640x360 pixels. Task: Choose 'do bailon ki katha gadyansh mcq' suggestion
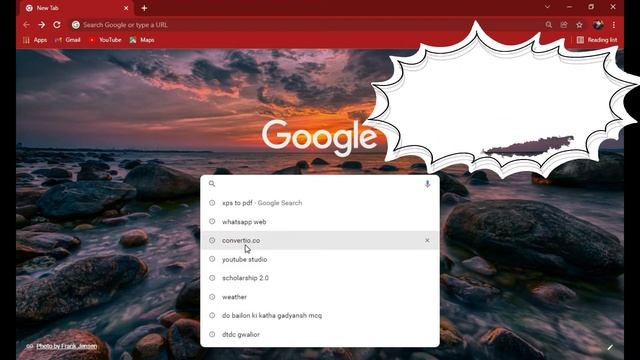coord(320,316)
